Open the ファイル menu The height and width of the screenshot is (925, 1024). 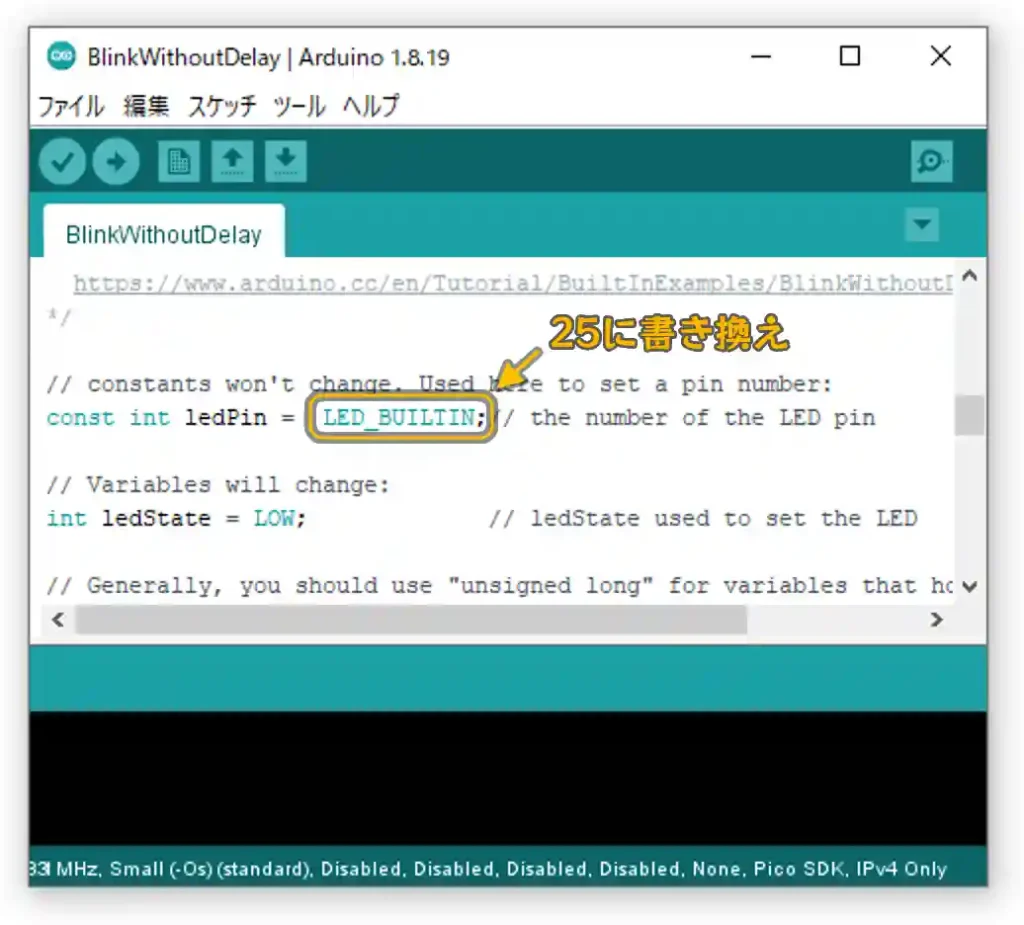point(71,106)
